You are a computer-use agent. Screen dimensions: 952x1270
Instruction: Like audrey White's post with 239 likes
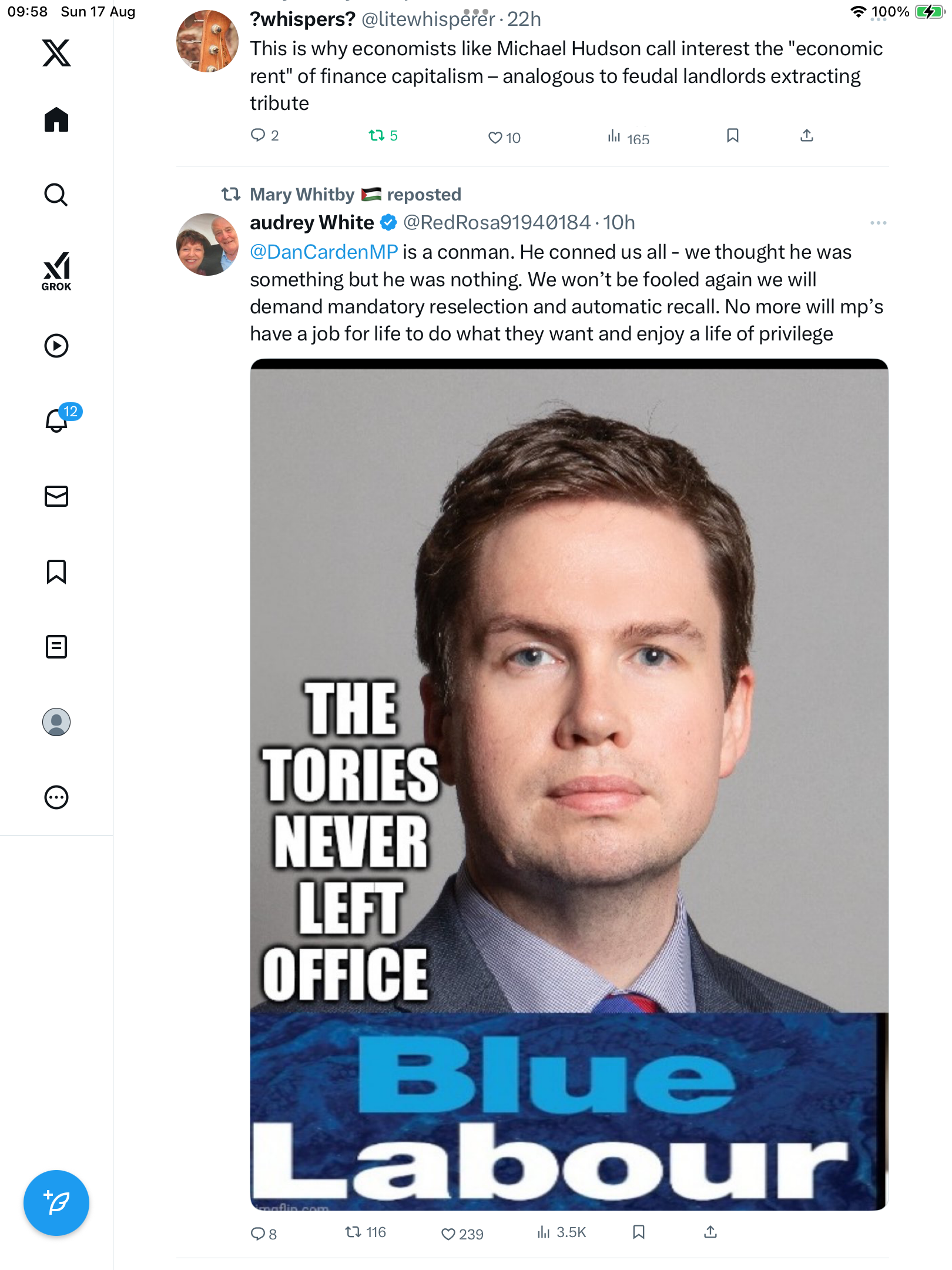tap(448, 1234)
